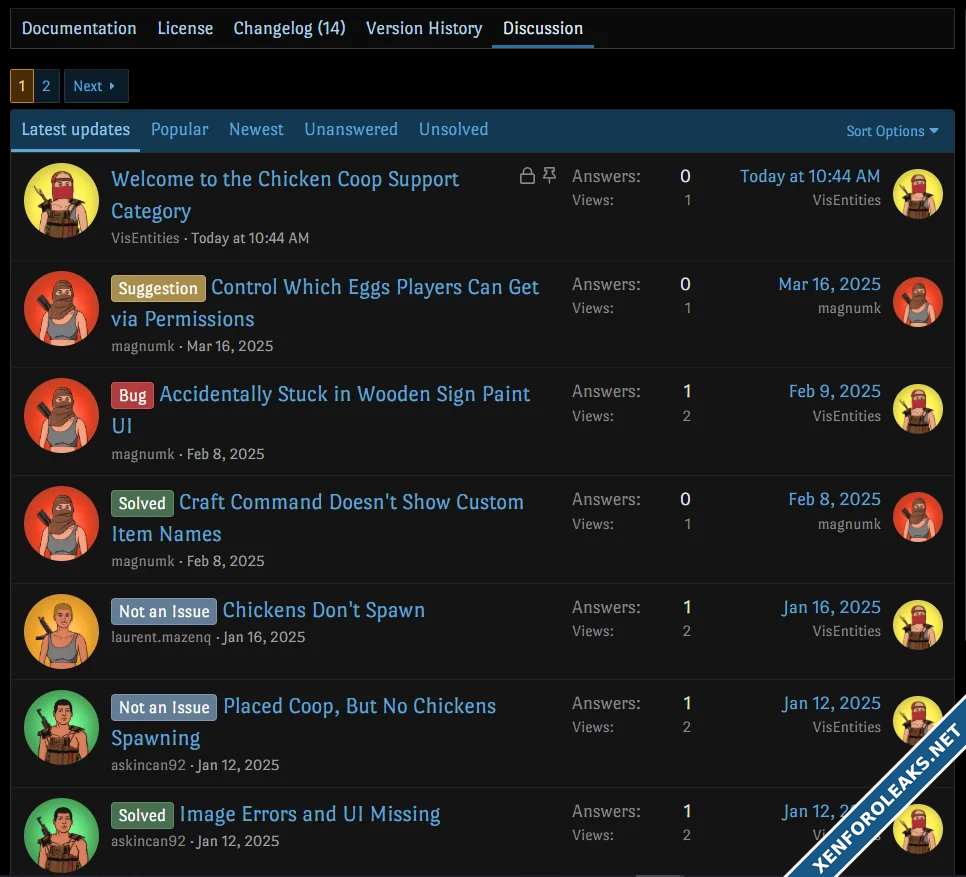Viewport: 966px width, 877px height.
Task: Click the lock icon on Welcome thread
Action: (x=527, y=177)
